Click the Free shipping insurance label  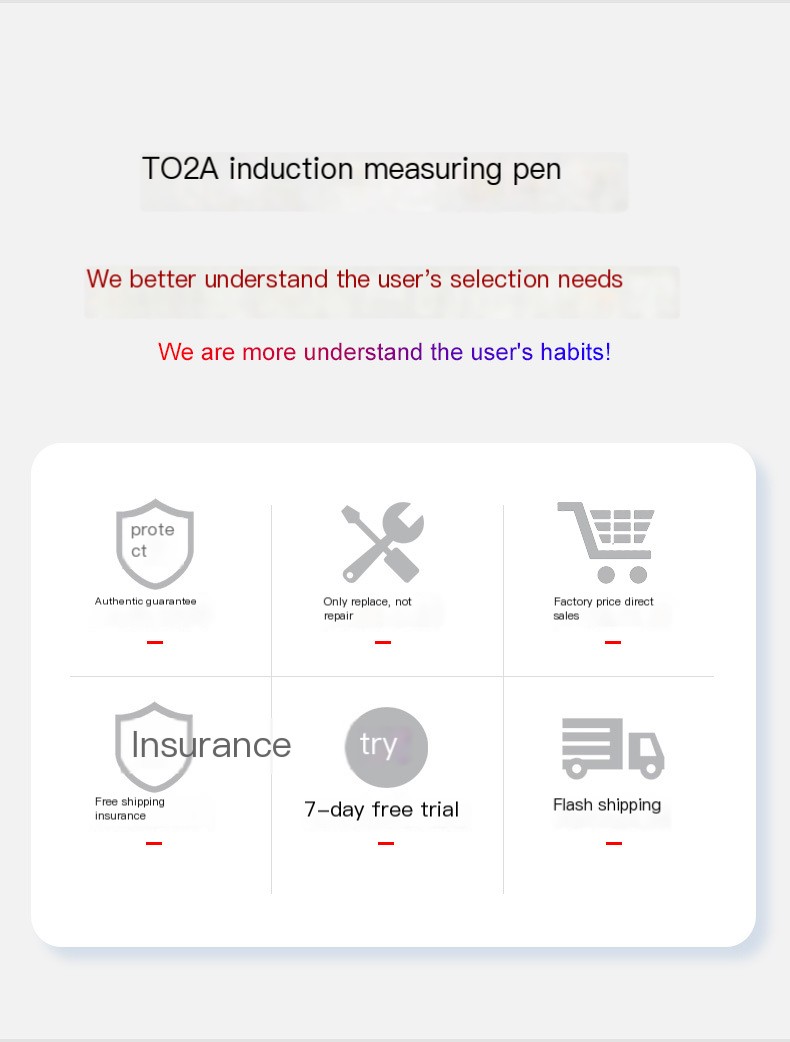tap(130, 809)
